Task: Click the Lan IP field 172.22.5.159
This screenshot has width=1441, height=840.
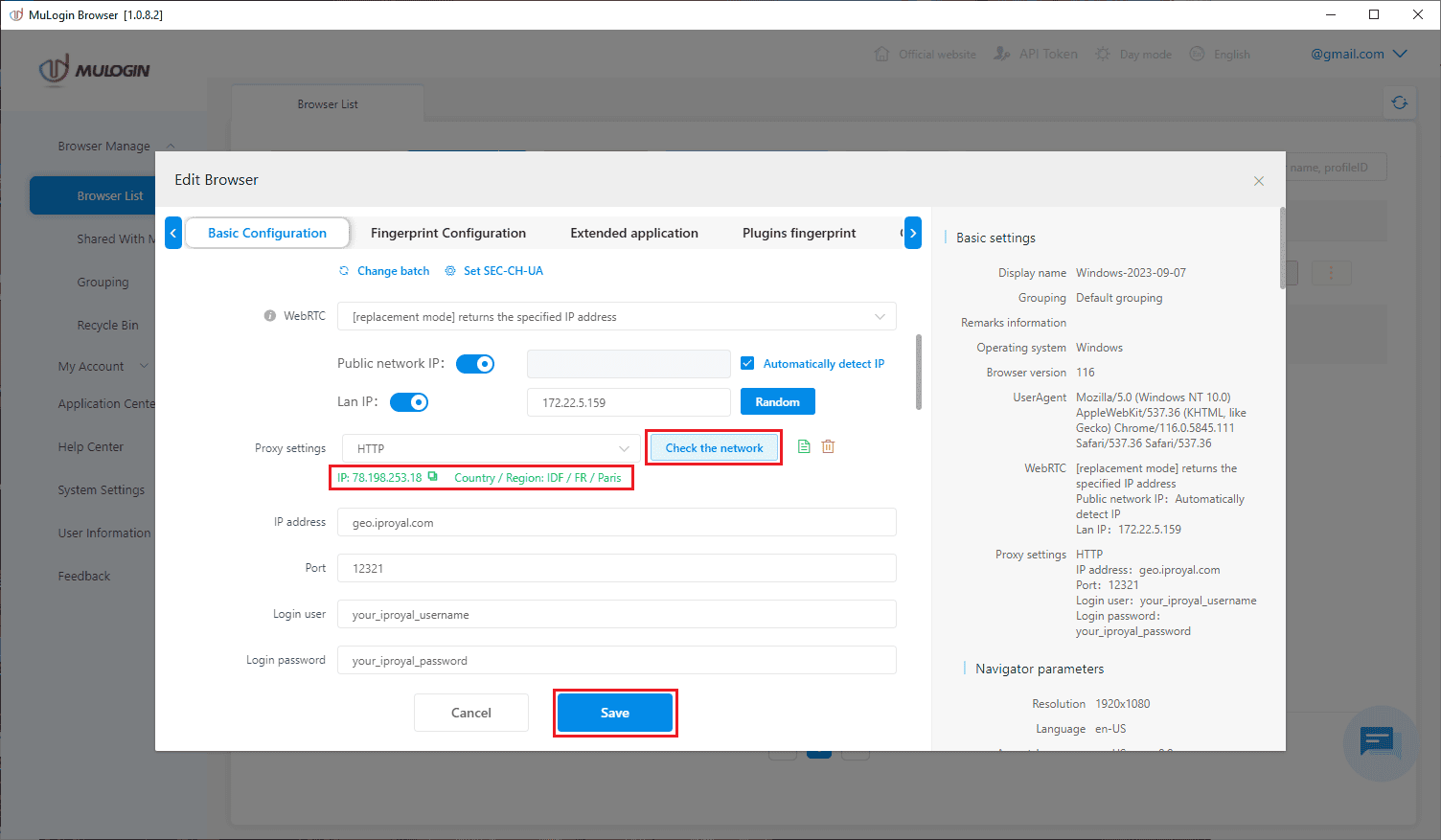Action: click(x=629, y=402)
